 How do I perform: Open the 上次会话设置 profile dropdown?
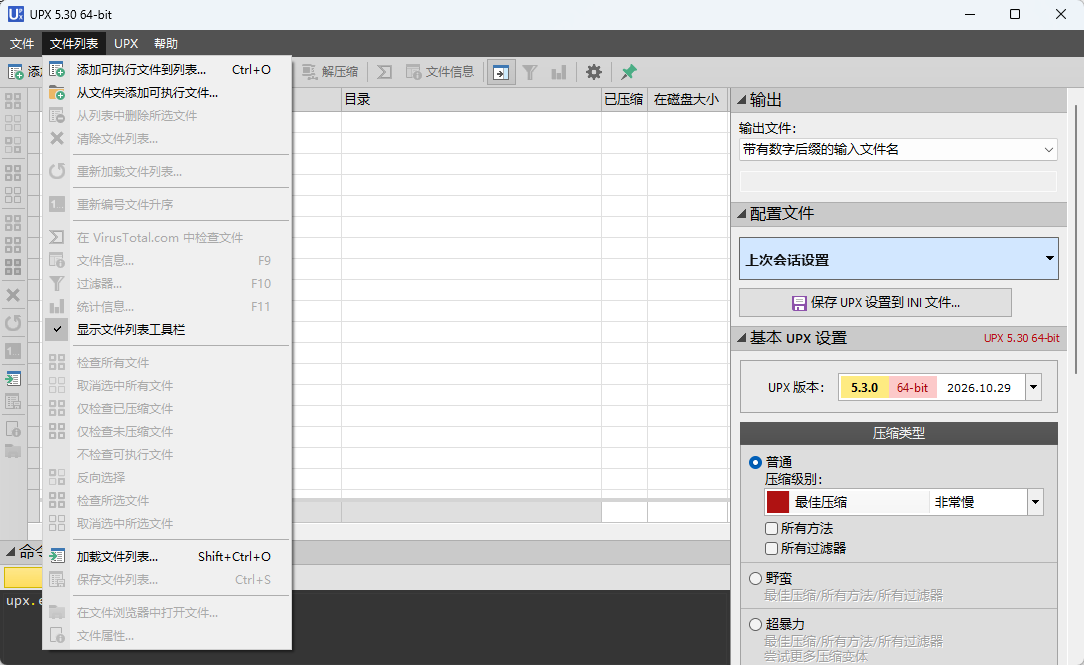point(898,259)
